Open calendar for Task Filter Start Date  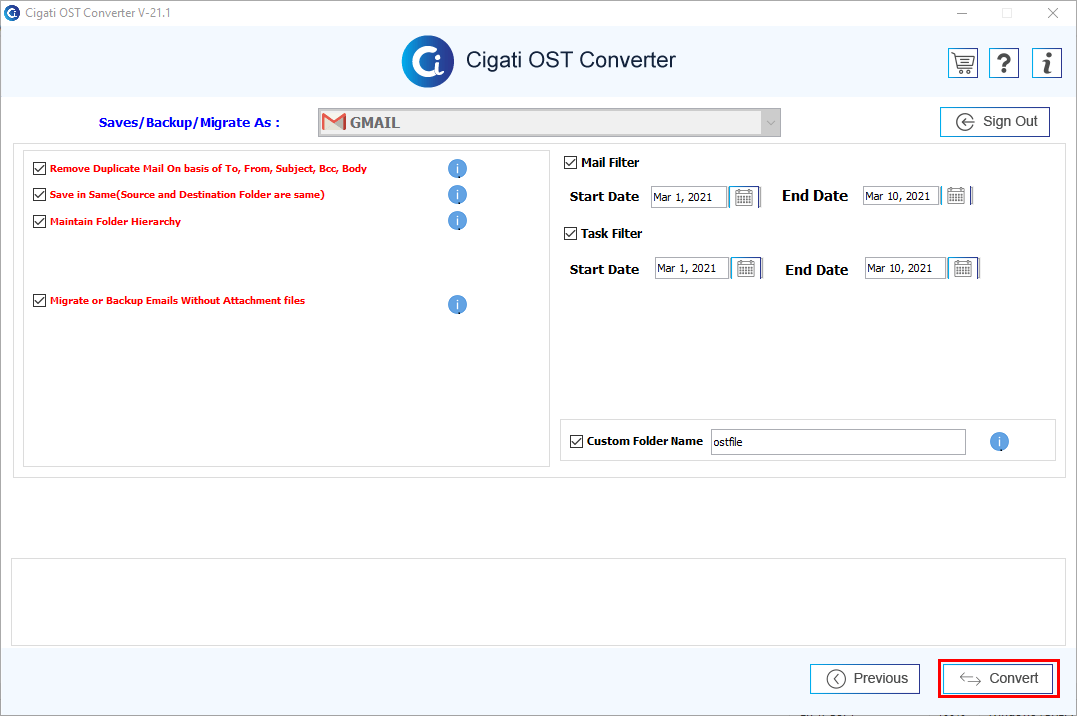click(746, 268)
